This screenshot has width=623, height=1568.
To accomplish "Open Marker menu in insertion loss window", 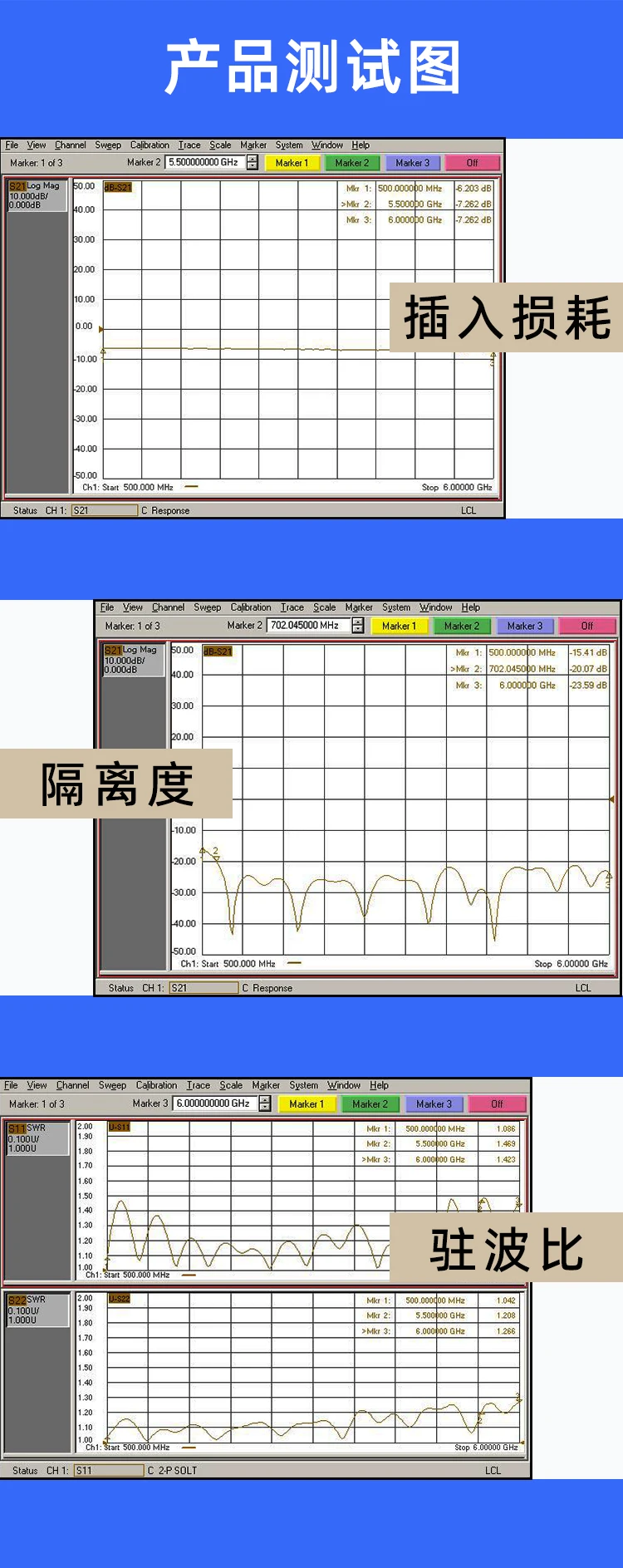I will point(253,145).
